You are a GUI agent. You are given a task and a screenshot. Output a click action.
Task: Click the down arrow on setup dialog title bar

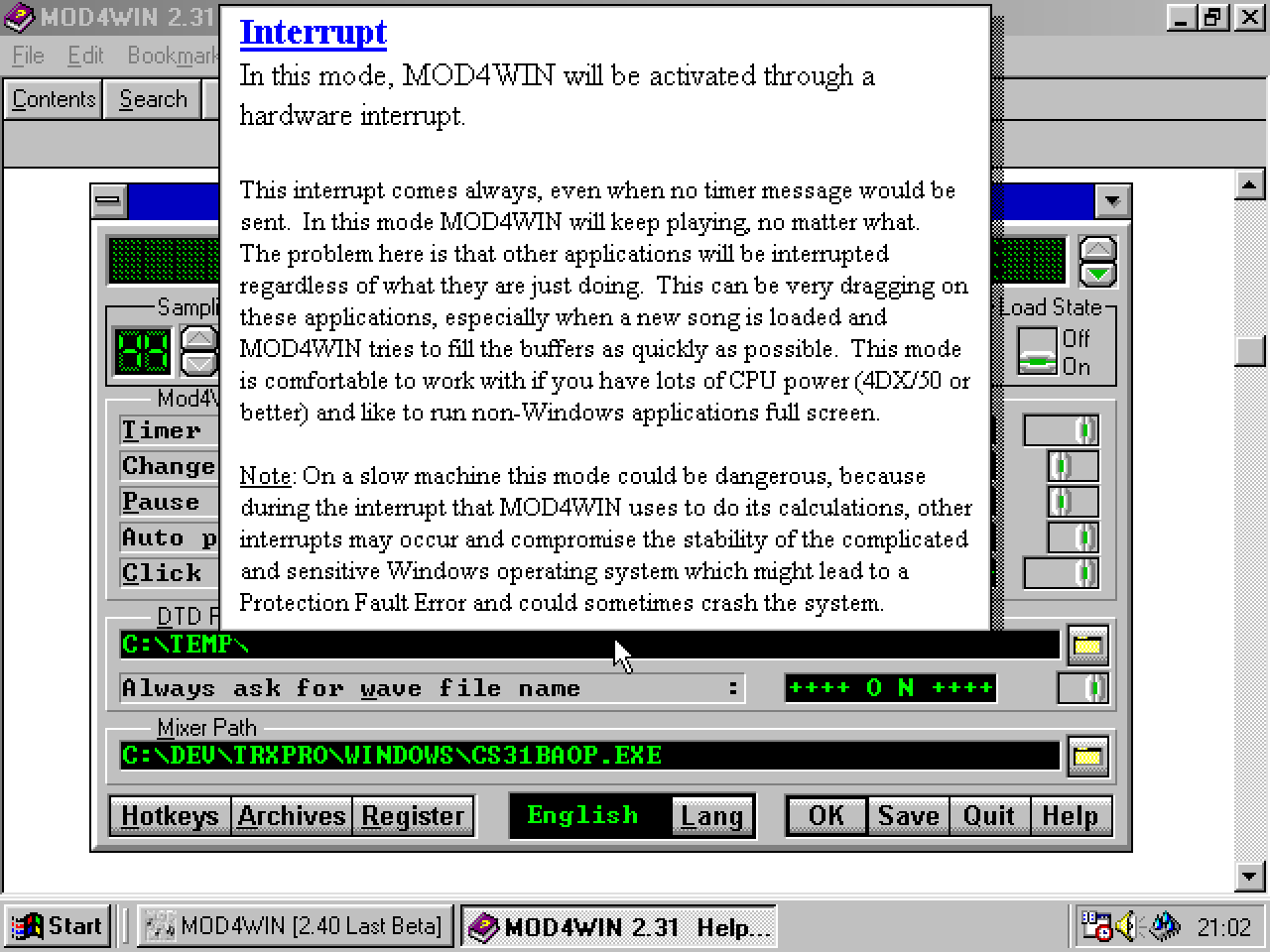pyautogui.click(x=1112, y=201)
